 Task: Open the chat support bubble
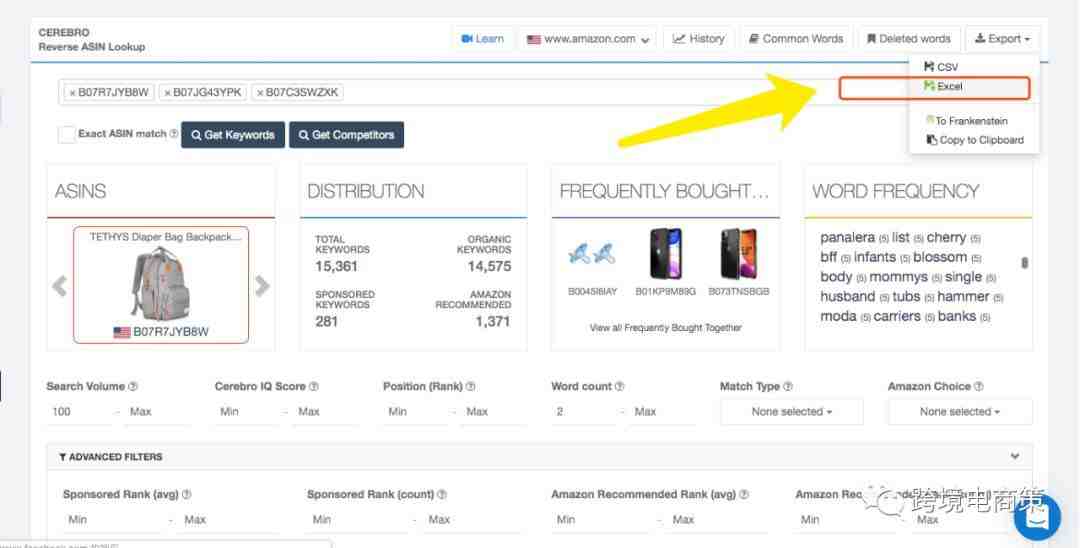point(1037,517)
